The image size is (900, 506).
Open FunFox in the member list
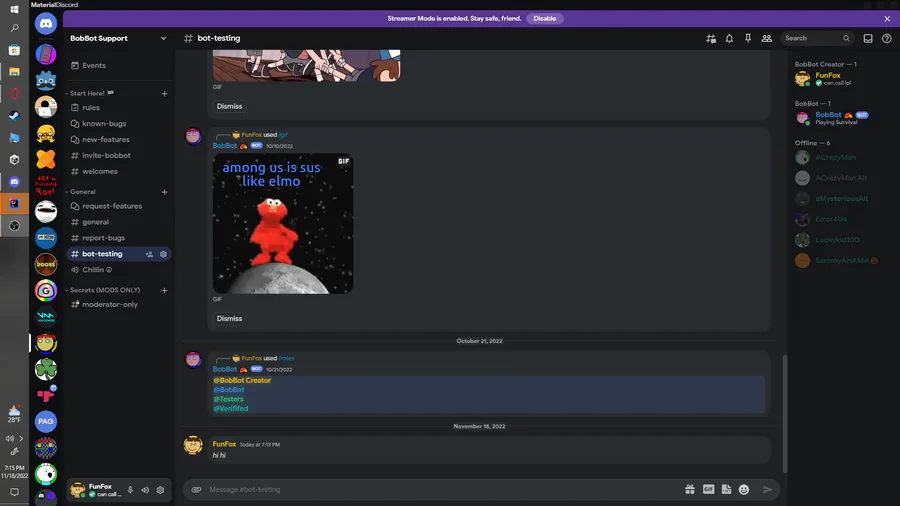843,79
